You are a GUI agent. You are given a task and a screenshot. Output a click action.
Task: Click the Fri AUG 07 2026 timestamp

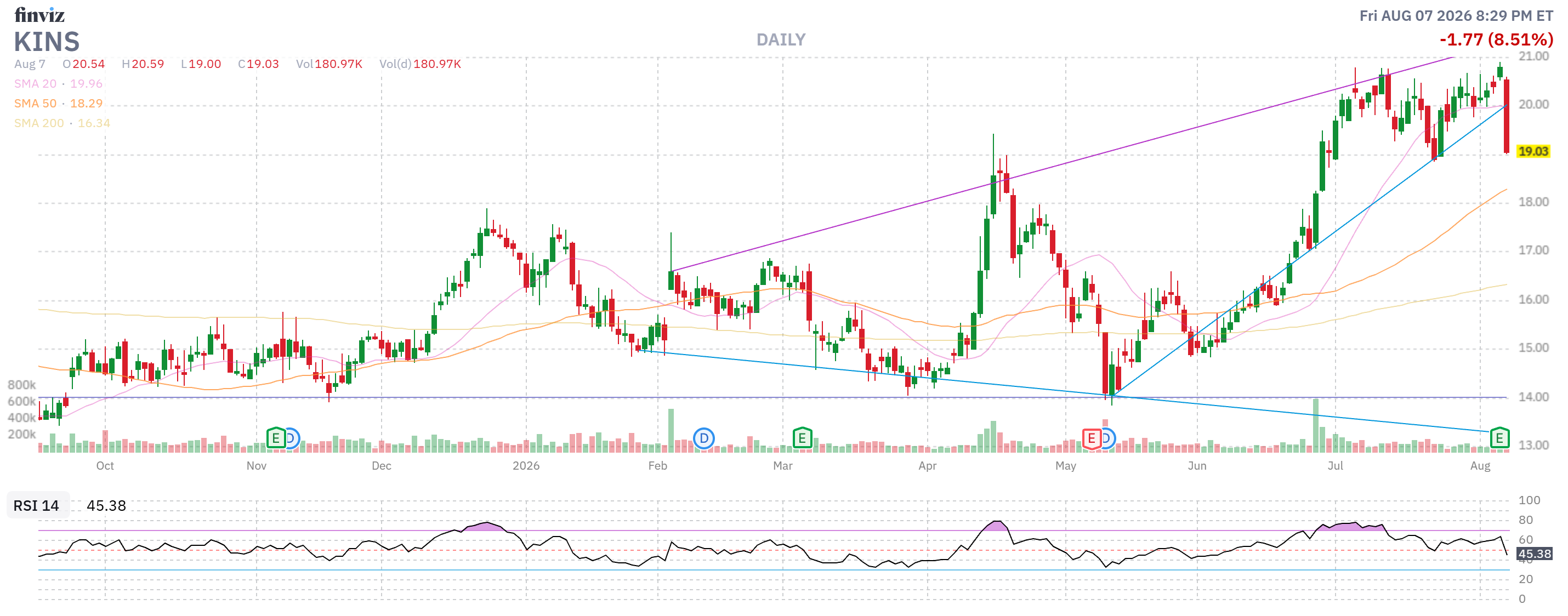coord(1456,16)
